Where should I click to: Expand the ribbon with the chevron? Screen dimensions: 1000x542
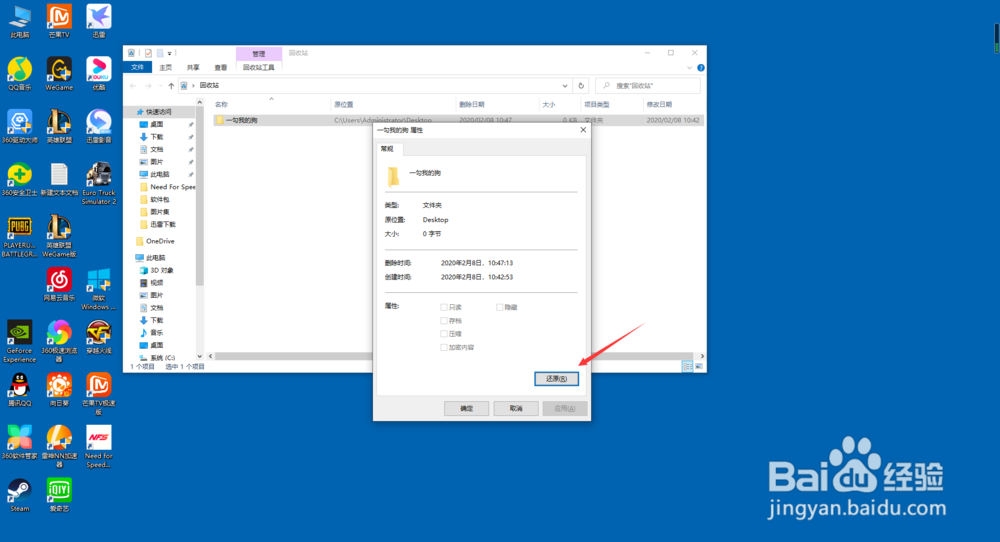click(x=689, y=68)
